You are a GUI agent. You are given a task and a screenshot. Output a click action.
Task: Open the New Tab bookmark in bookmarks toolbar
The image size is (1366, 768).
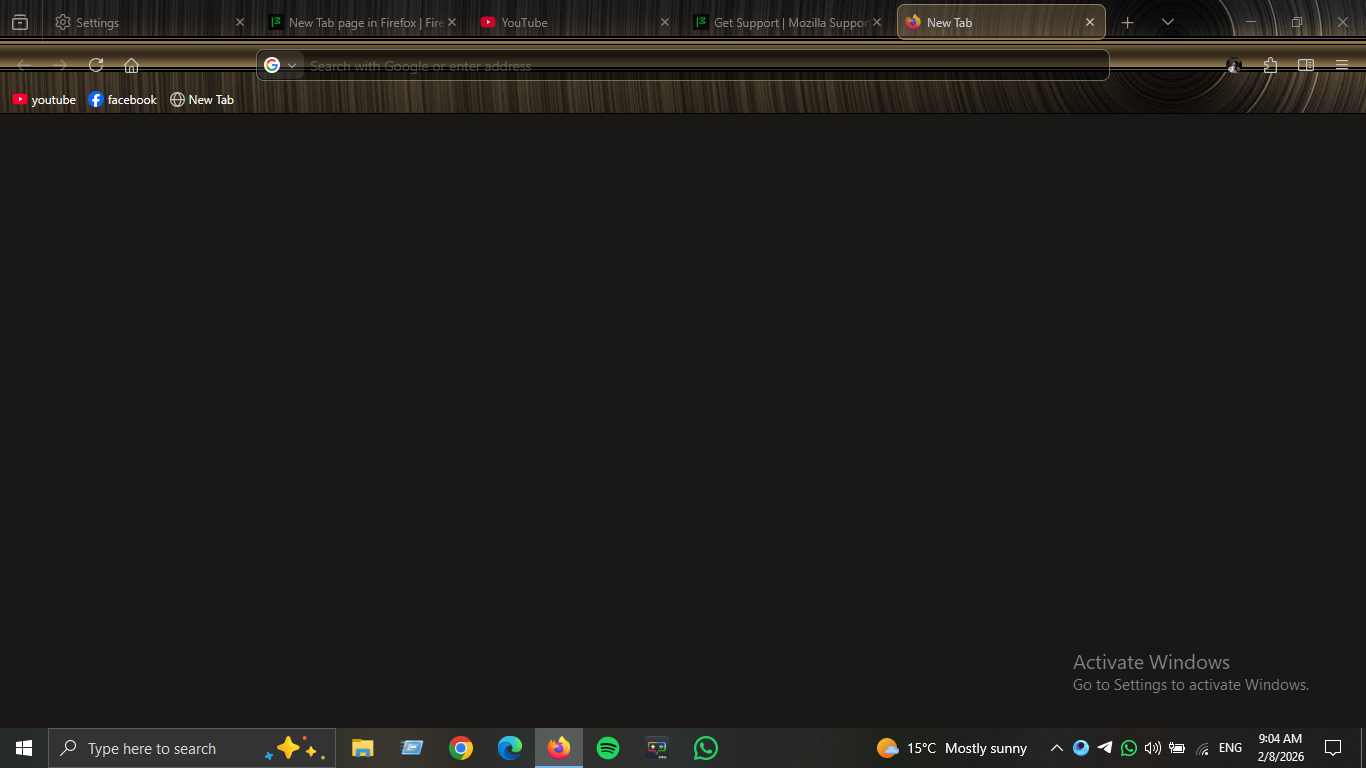click(202, 100)
